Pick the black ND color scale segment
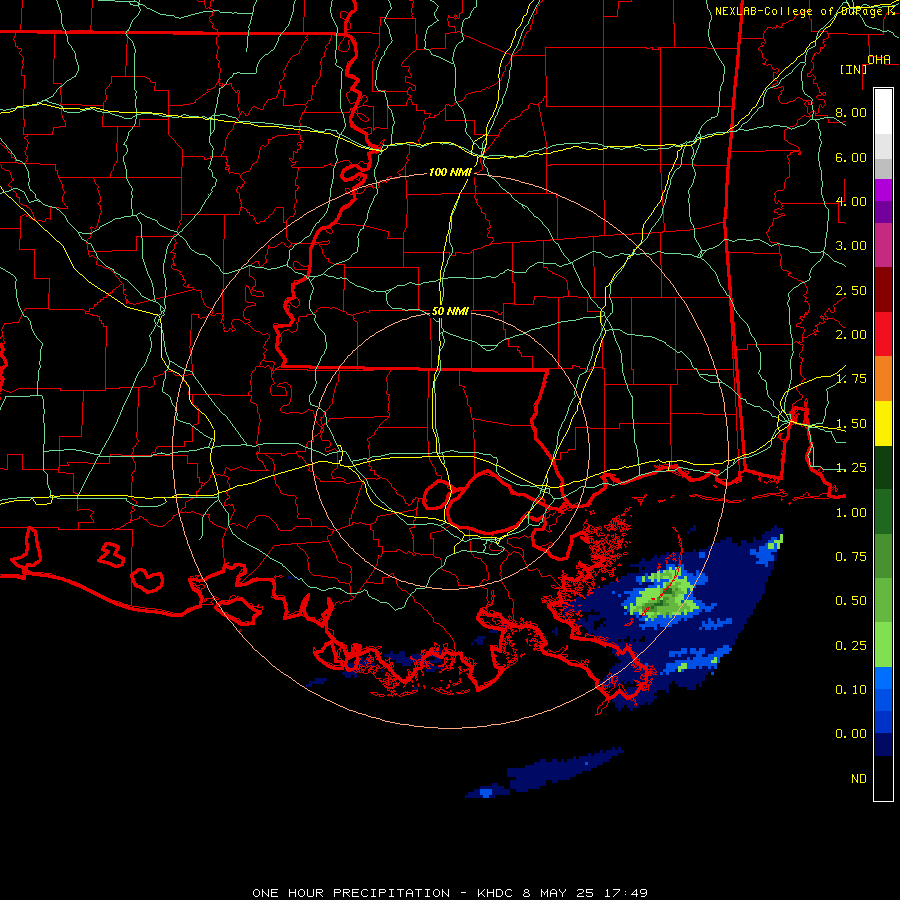Image resolution: width=900 pixels, height=900 pixels. point(883,778)
